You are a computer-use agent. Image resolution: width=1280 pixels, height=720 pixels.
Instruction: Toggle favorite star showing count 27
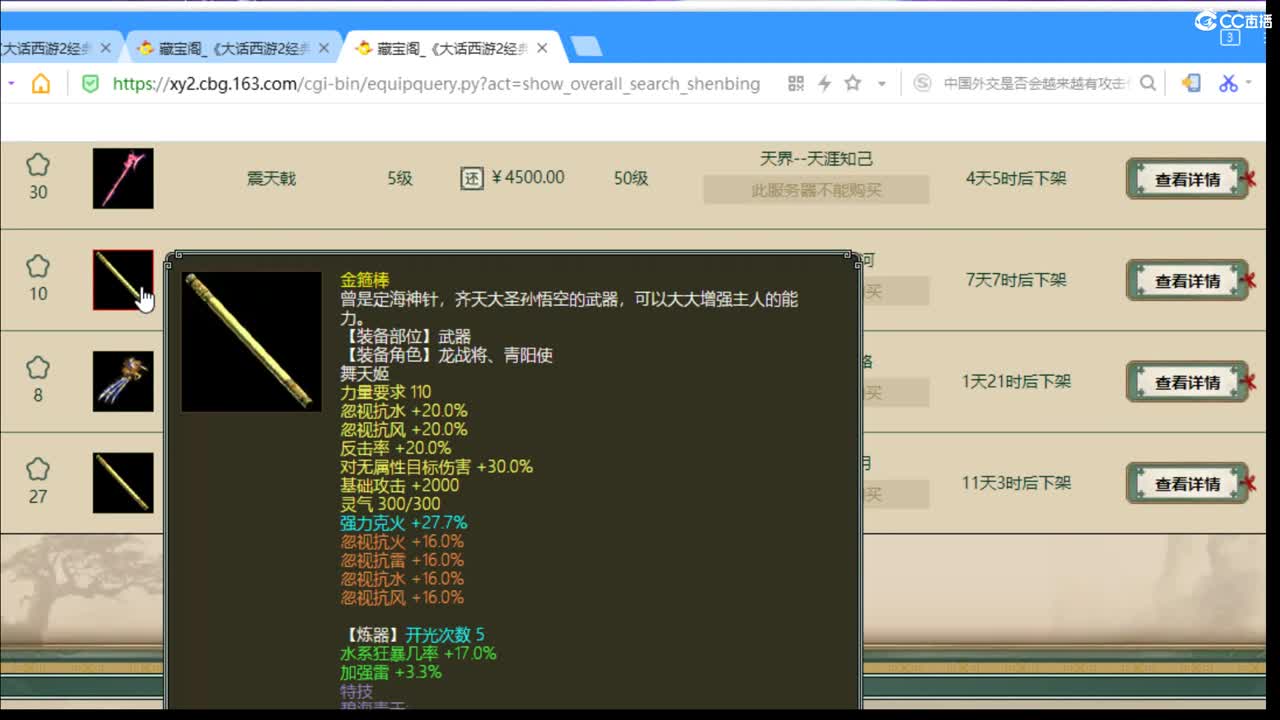tap(38, 469)
